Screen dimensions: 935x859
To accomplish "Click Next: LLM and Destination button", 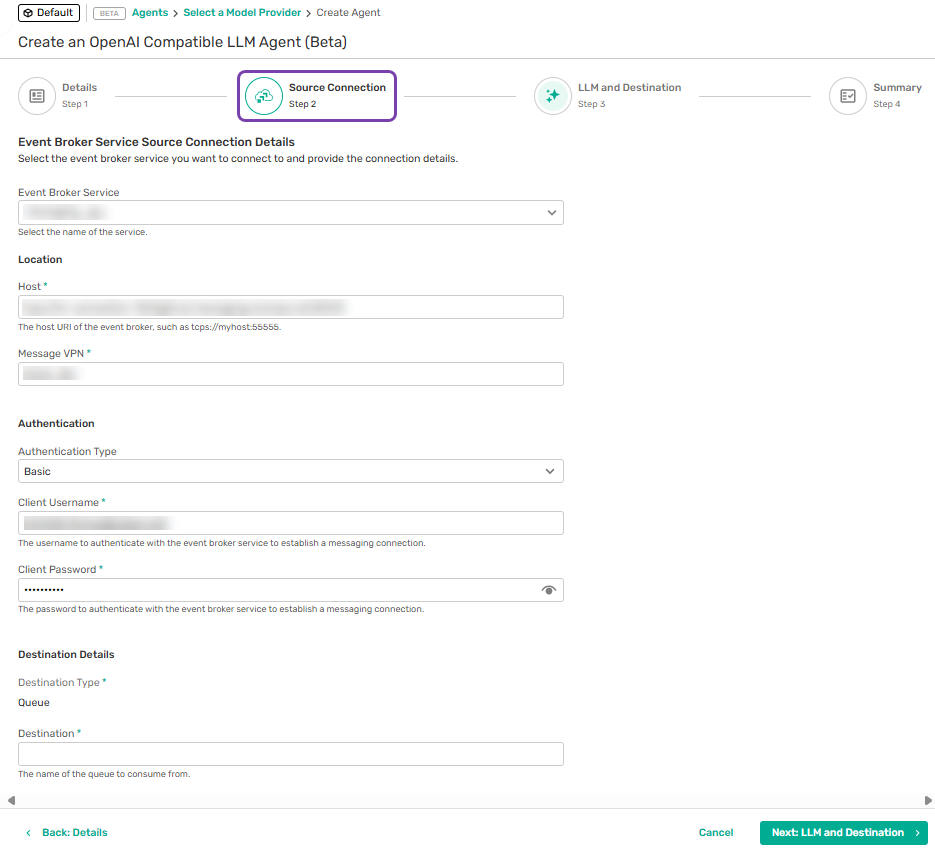I will pos(843,832).
